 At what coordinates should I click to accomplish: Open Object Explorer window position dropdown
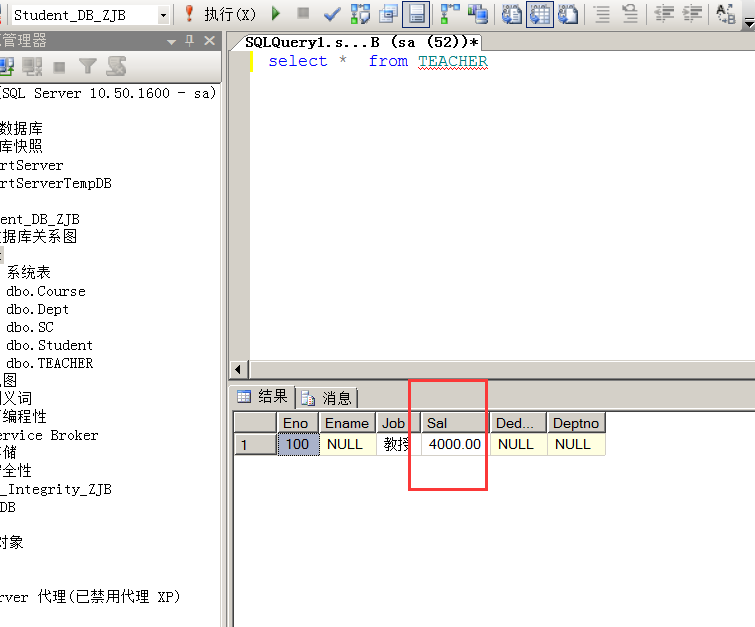coord(171,42)
